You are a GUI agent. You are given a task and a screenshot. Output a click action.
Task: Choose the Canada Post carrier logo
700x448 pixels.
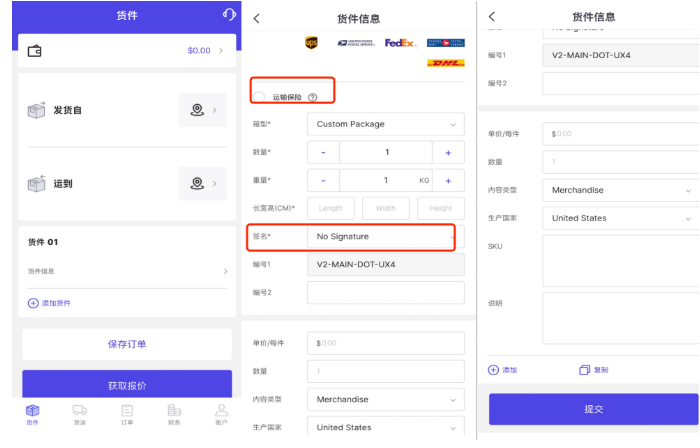click(x=446, y=43)
